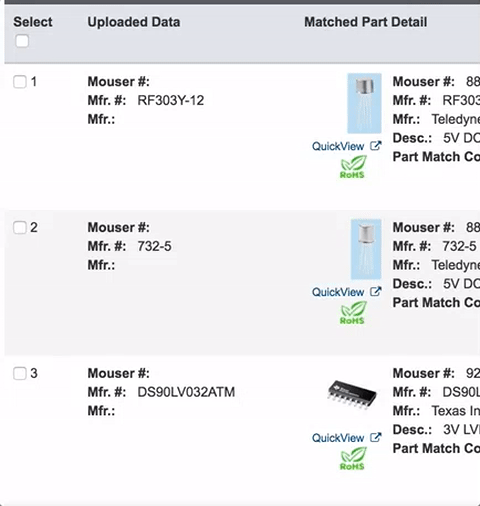Image resolution: width=480 pixels, height=506 pixels.
Task: Open QuickView for RF303Y-12 part
Action: [338, 146]
